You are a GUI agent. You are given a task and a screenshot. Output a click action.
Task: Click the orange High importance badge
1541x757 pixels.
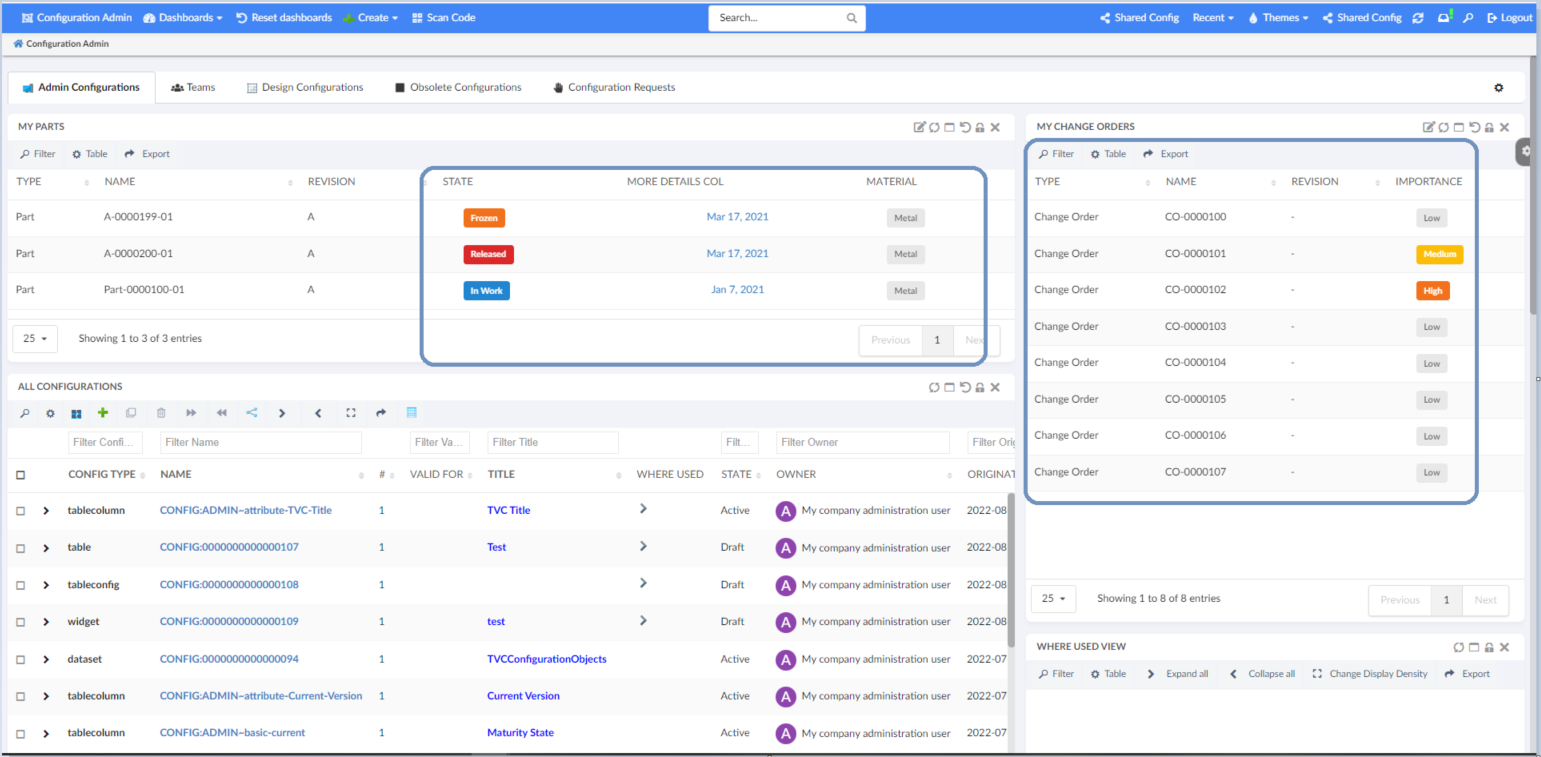pos(1432,291)
